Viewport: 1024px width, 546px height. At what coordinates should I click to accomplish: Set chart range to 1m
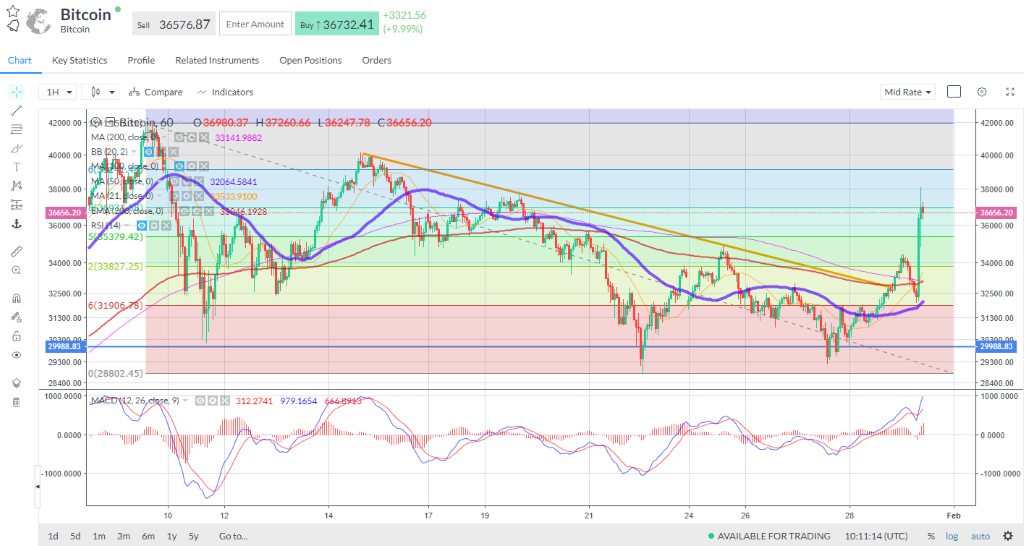[99, 536]
